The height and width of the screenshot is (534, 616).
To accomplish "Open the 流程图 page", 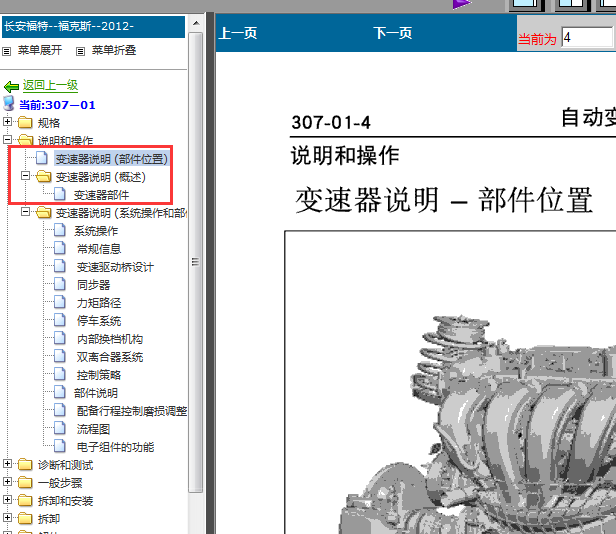I will pos(94,429).
